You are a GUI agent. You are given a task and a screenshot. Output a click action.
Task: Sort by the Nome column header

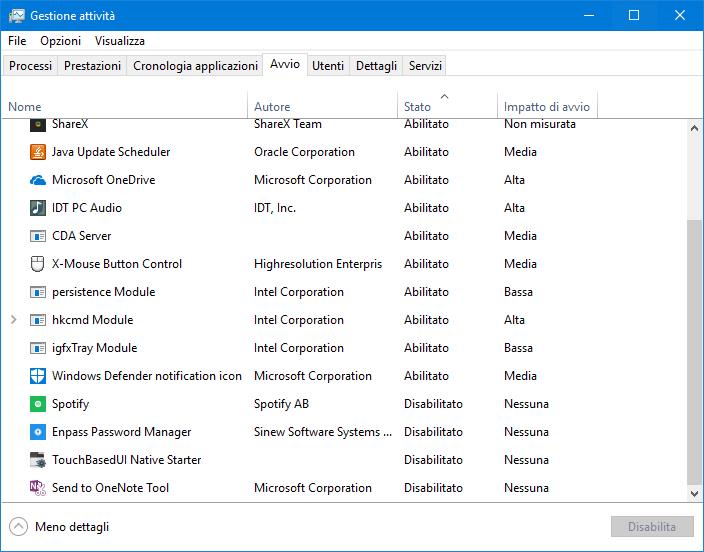(124, 106)
